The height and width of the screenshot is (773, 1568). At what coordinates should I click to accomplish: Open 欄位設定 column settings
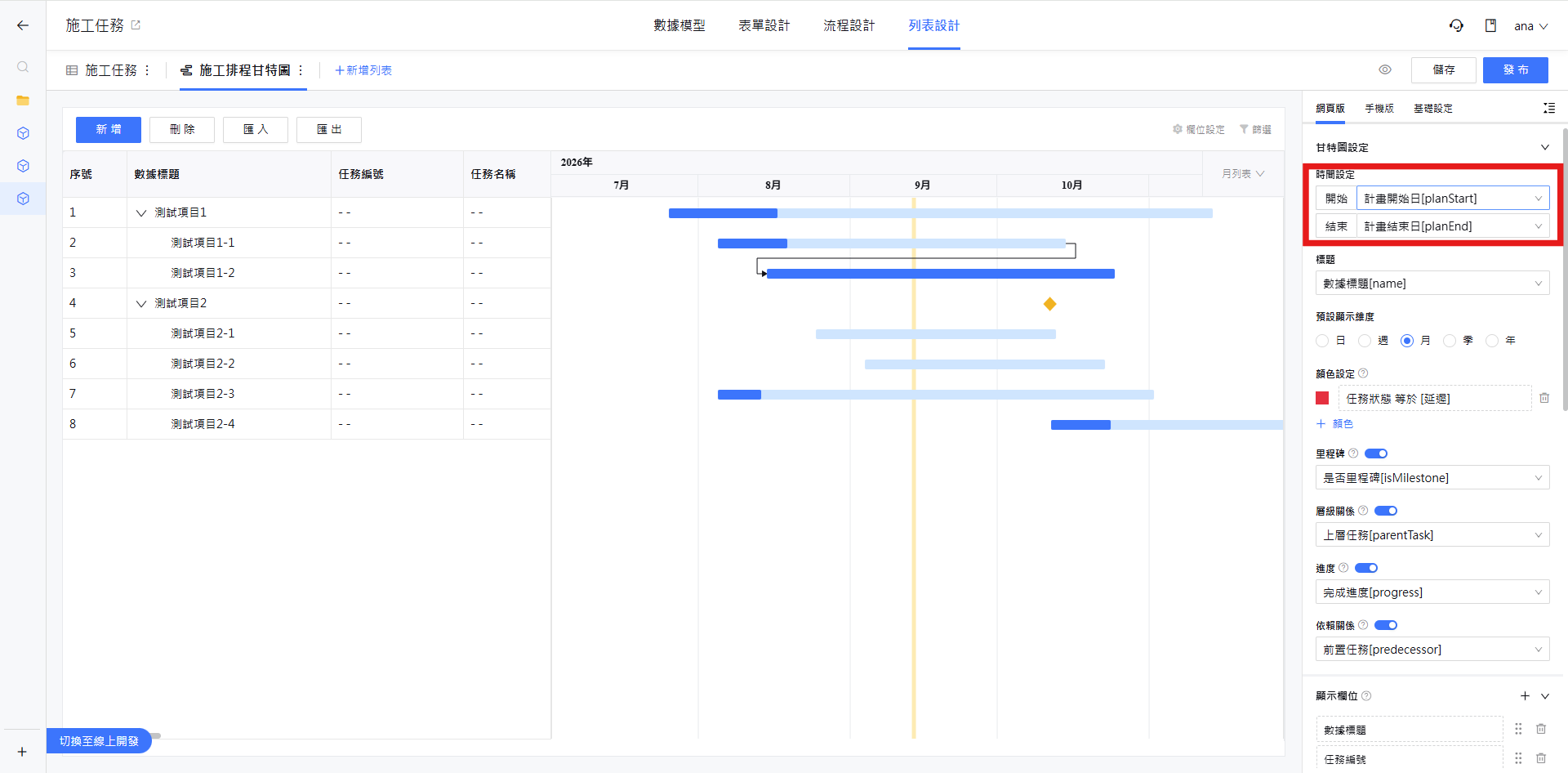(x=1199, y=129)
